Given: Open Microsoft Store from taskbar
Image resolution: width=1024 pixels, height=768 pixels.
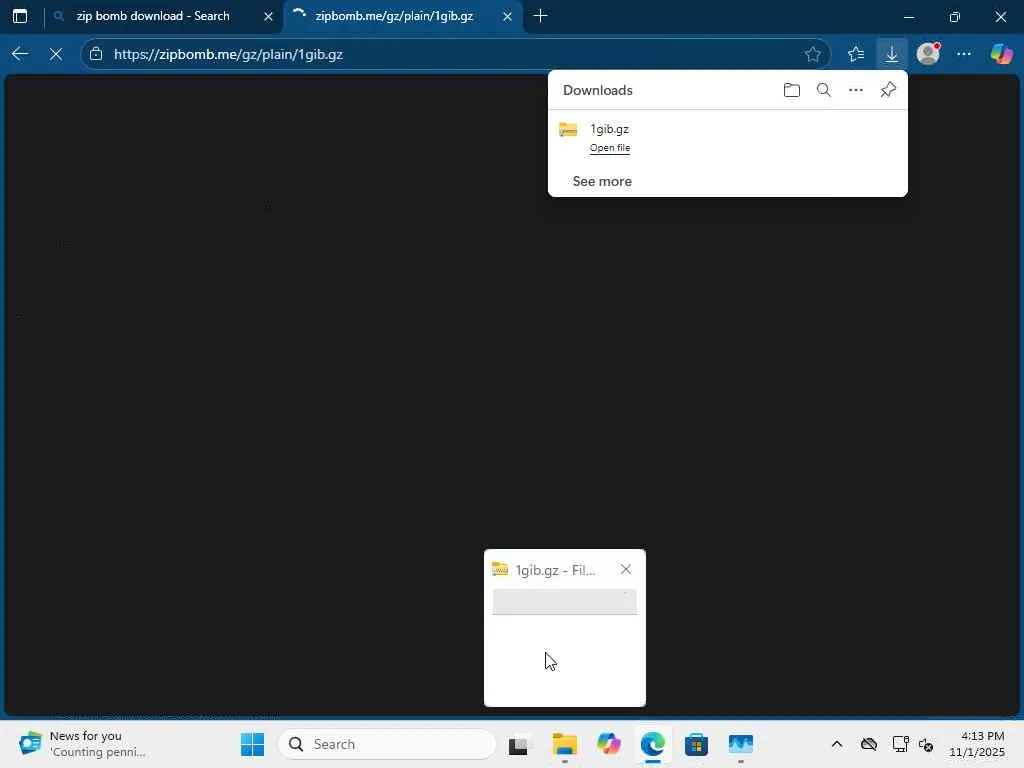Looking at the screenshot, I should [x=696, y=744].
